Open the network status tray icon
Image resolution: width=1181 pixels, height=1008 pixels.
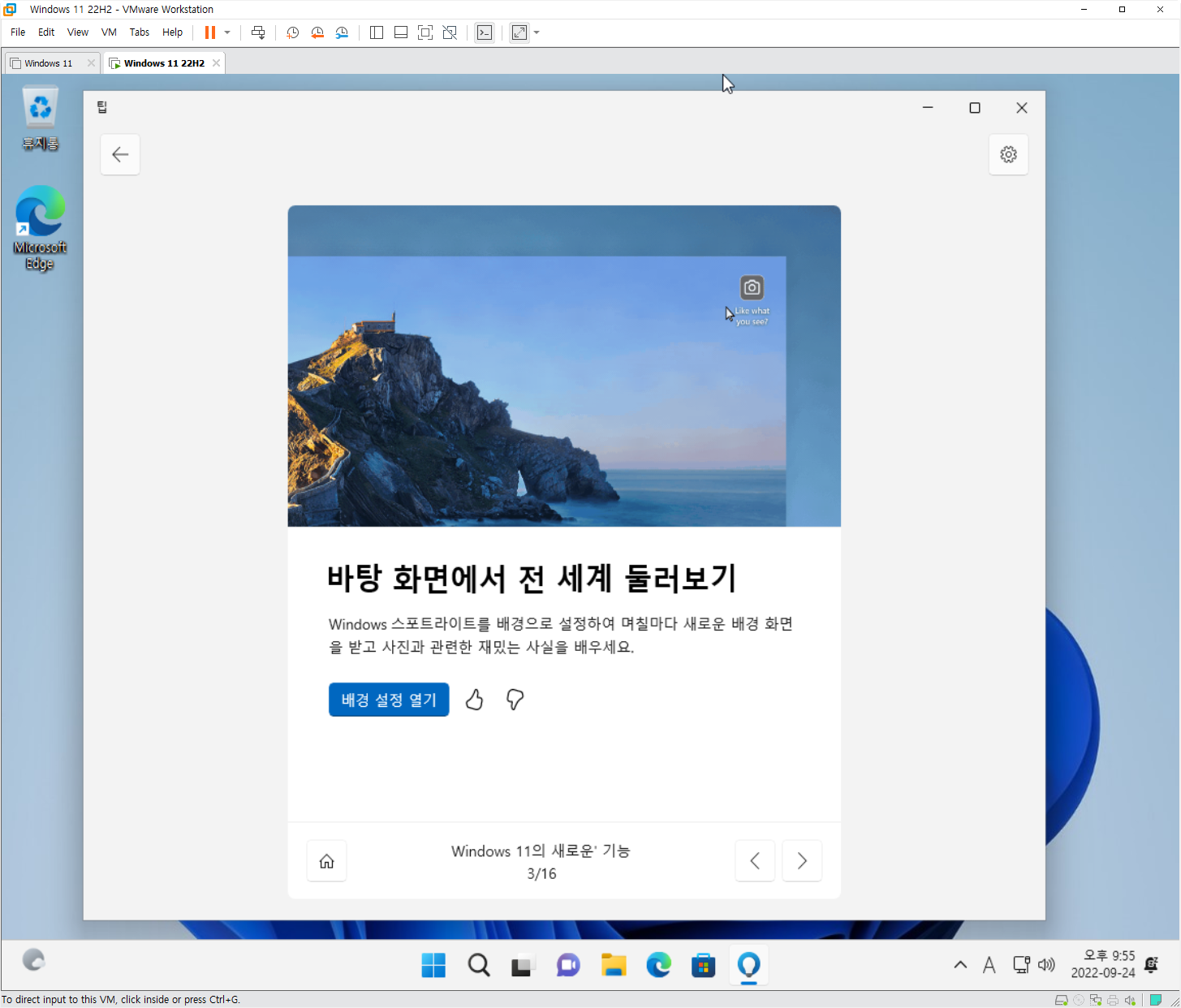1021,965
